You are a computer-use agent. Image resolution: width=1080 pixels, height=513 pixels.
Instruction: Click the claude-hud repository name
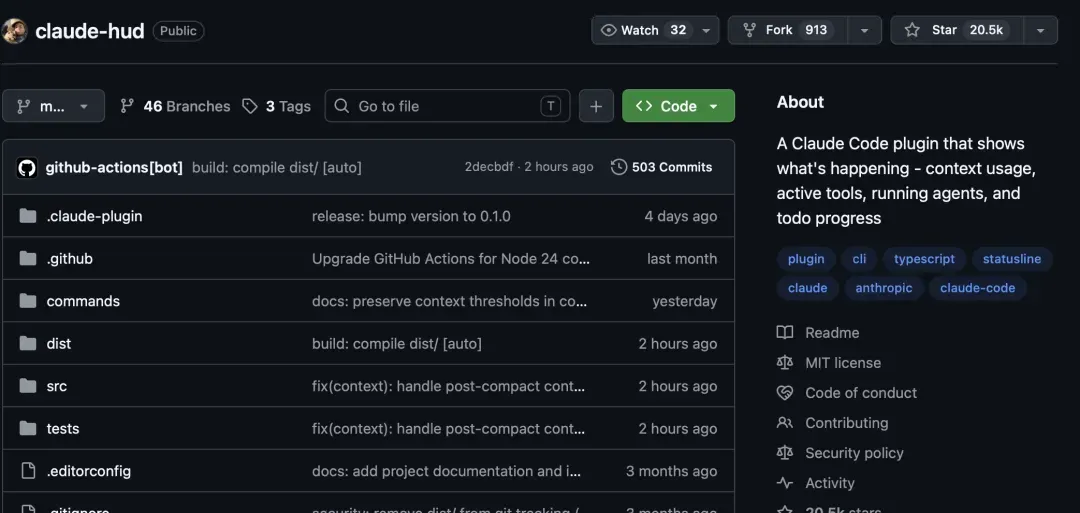[90, 31]
